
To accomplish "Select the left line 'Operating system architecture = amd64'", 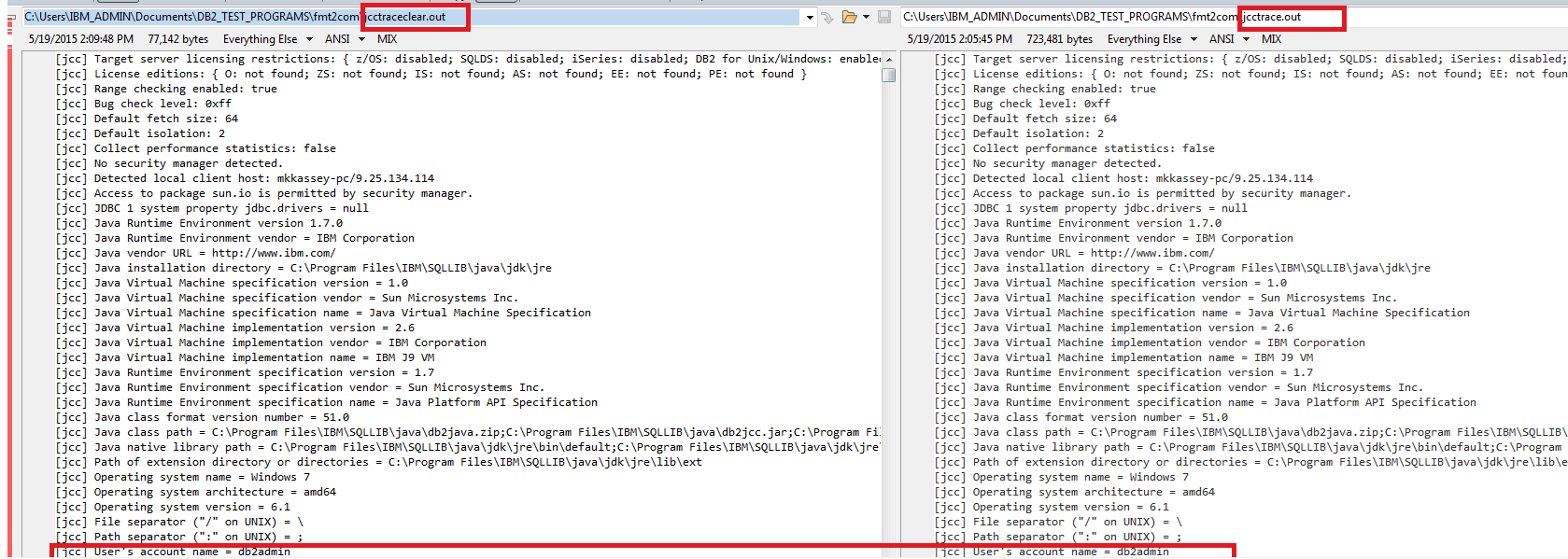I will click(195, 492).
